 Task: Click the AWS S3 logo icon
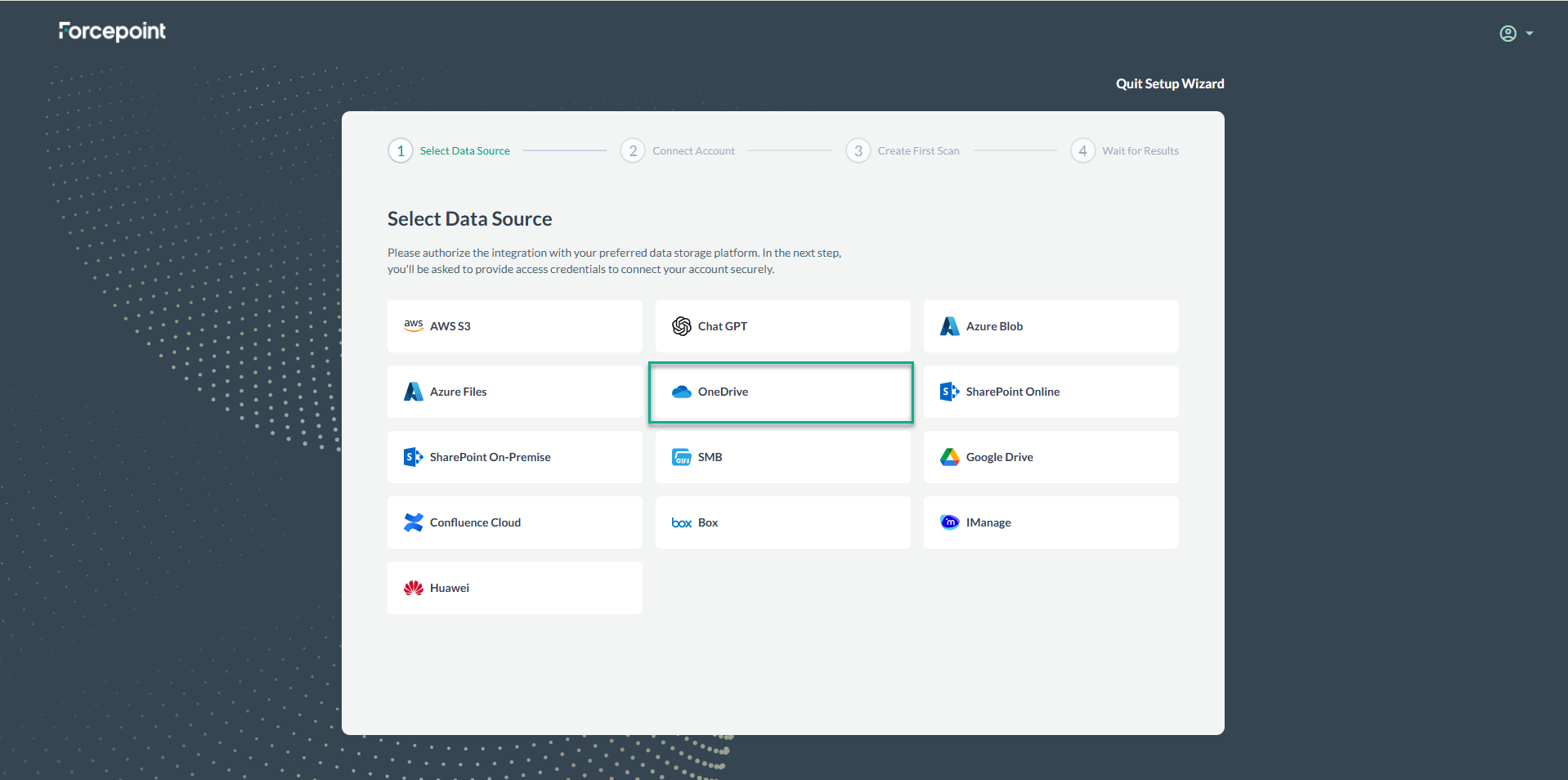(x=413, y=325)
